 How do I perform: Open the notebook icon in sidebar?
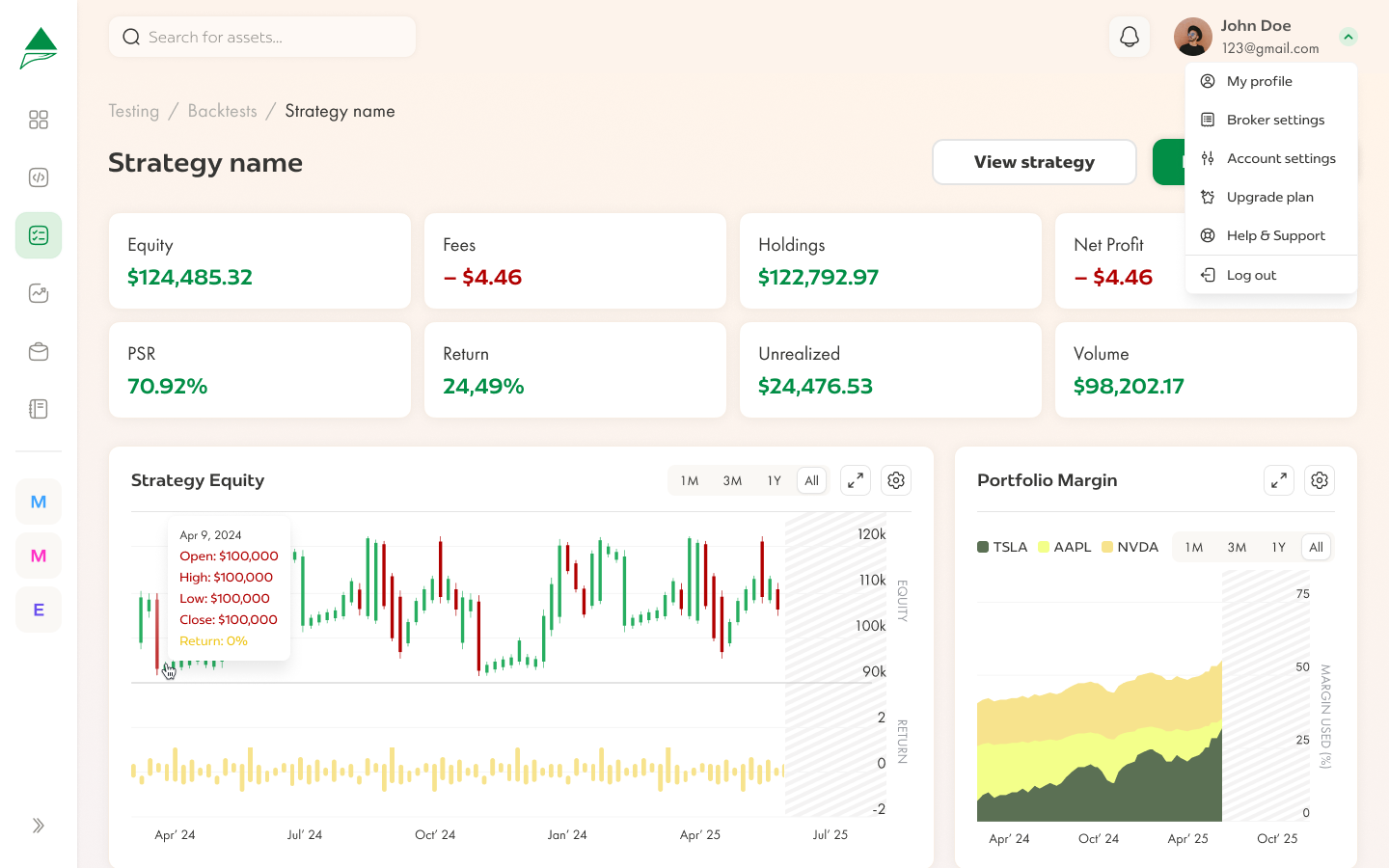pos(39,409)
